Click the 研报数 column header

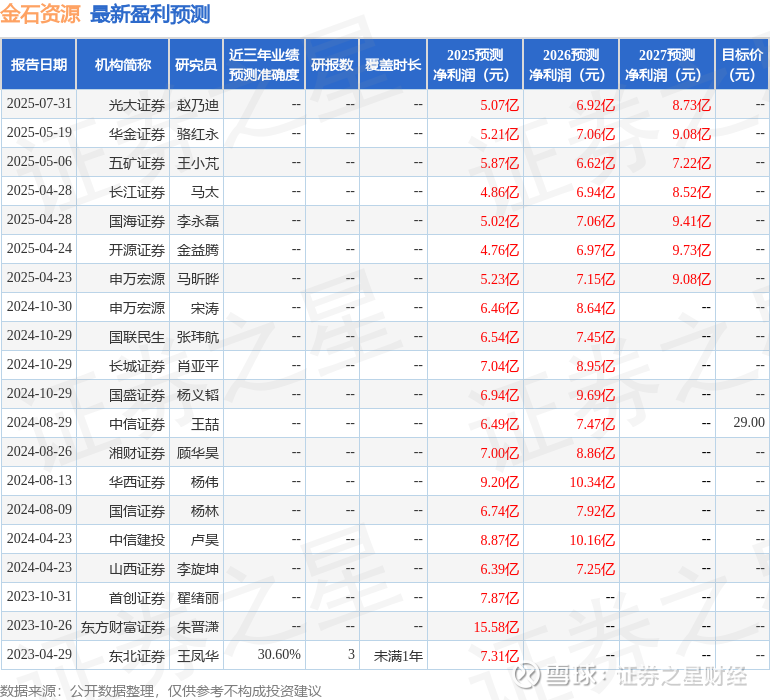point(332,64)
